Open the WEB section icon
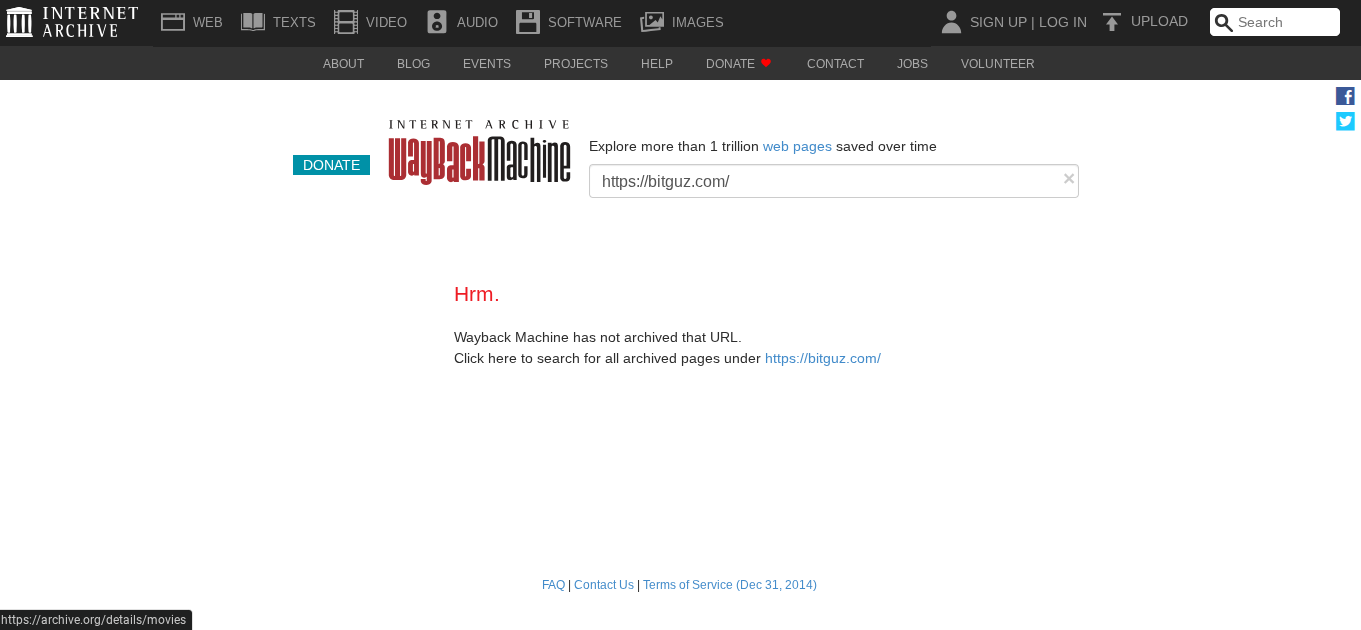This screenshot has height=630, width=1361. [173, 21]
